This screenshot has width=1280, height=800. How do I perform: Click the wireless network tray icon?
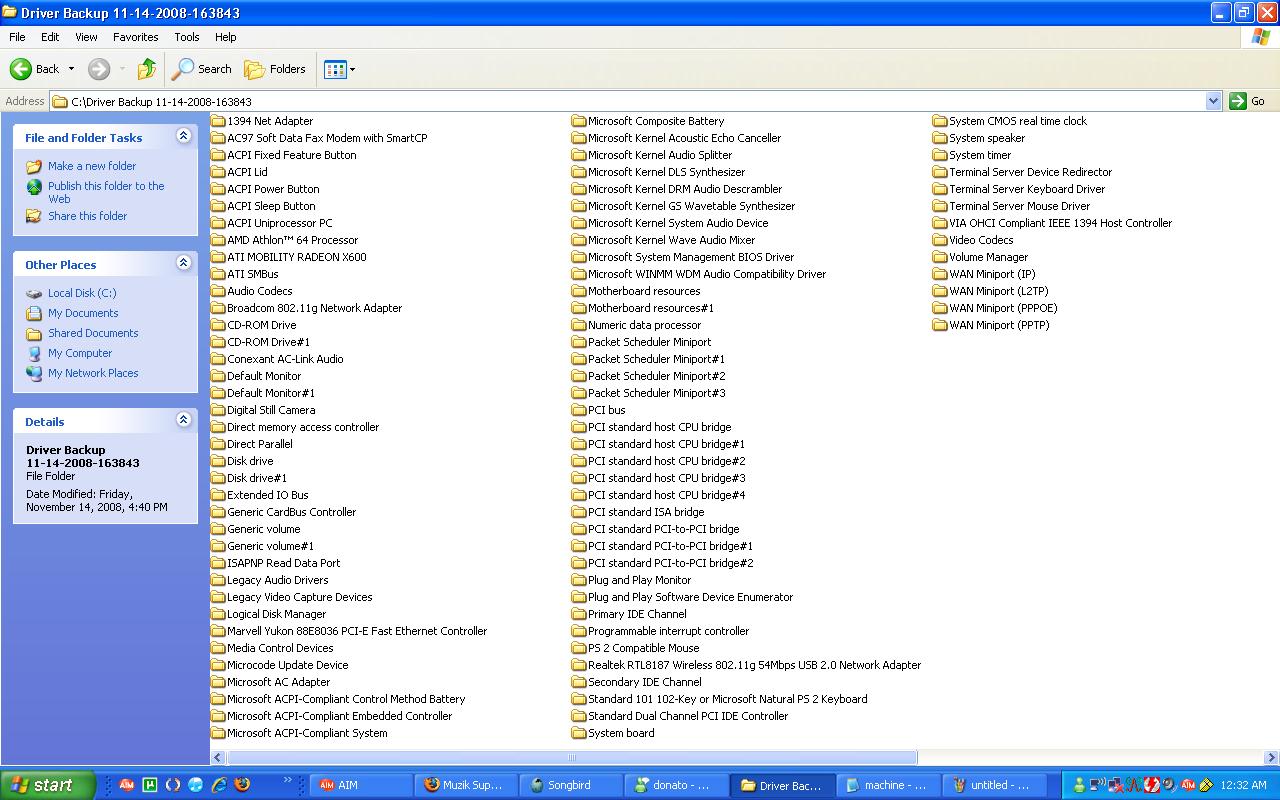point(1097,785)
